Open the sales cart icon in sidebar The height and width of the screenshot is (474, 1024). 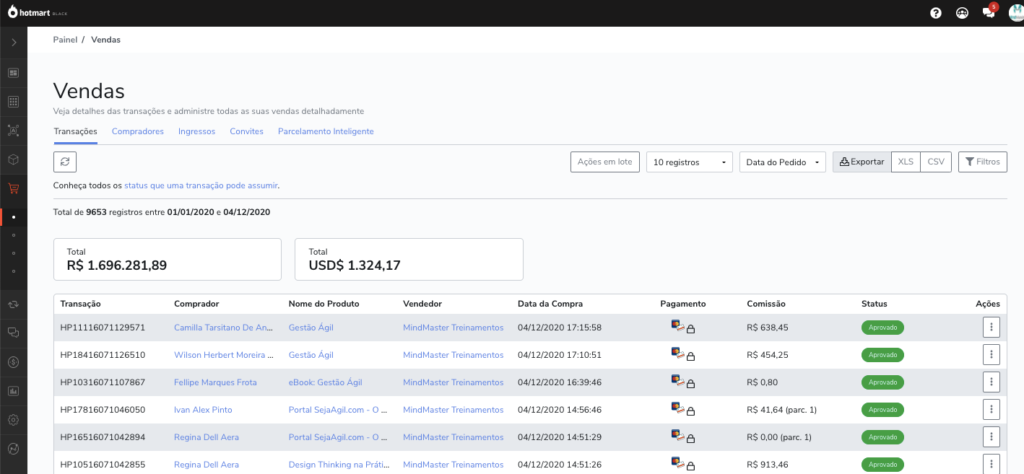point(13,189)
